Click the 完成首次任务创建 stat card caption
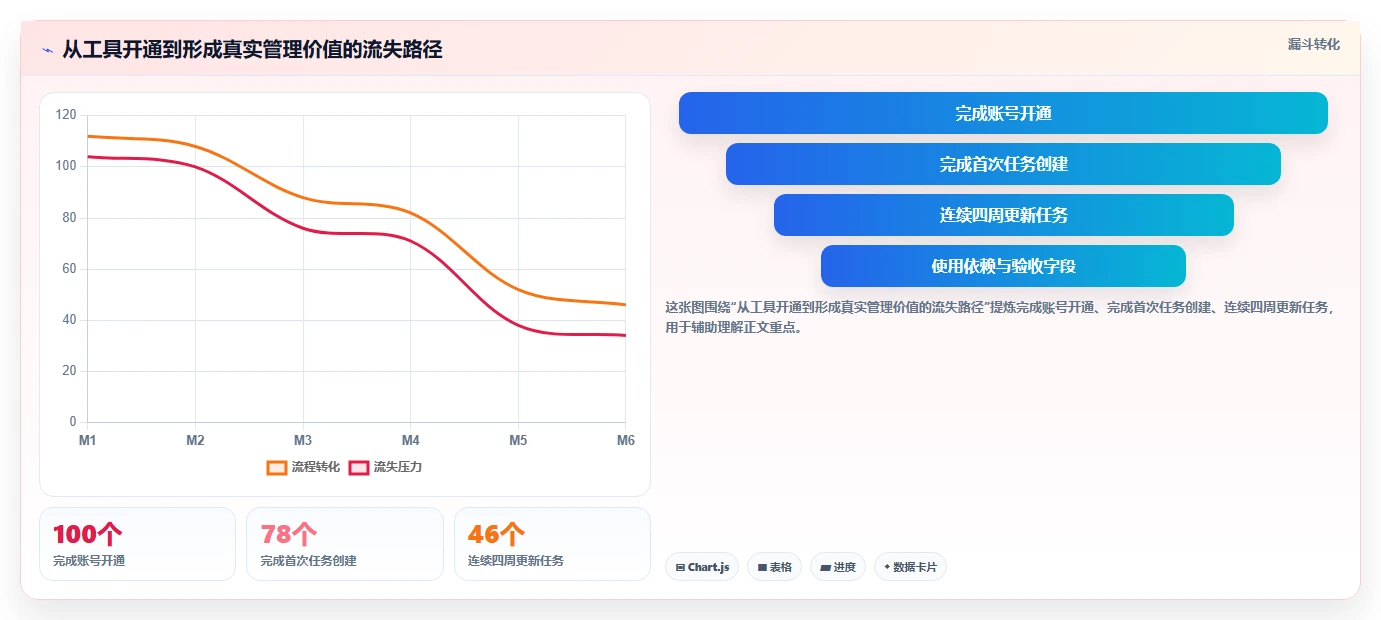1381x620 pixels. (x=308, y=561)
